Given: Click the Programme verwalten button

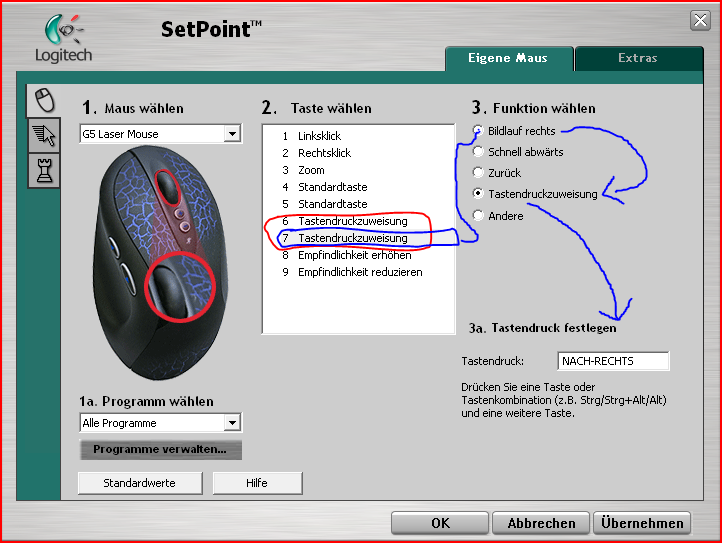Looking at the screenshot, I should pyautogui.click(x=160, y=450).
